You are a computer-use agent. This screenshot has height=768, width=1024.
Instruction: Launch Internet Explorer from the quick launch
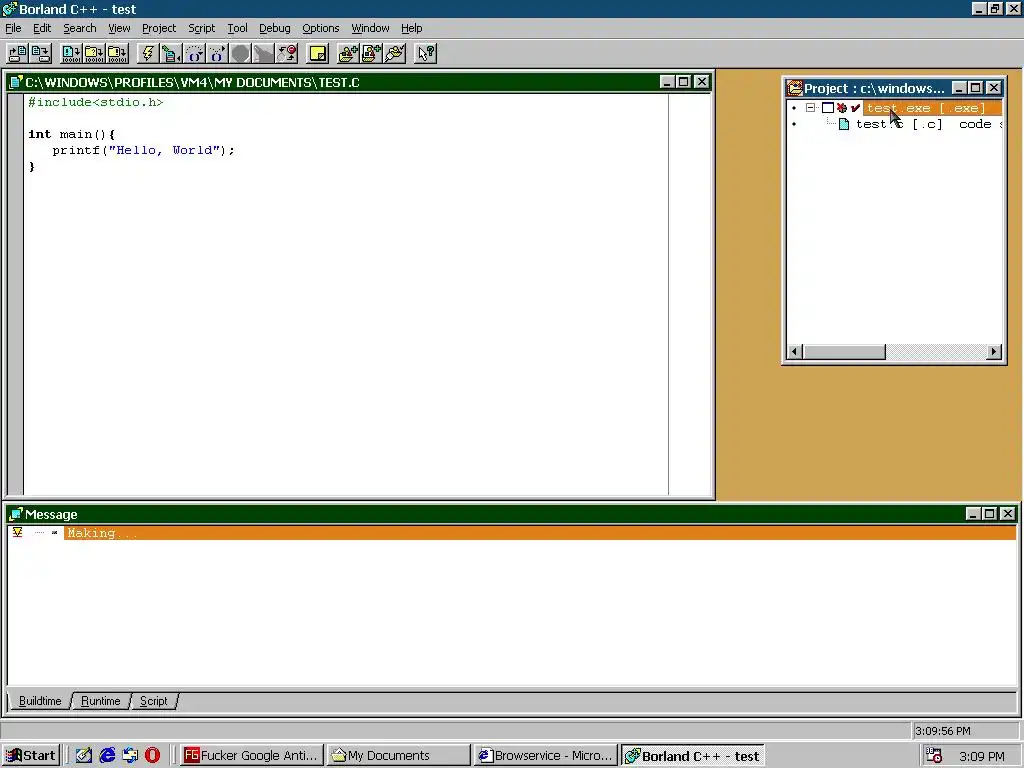(107, 755)
